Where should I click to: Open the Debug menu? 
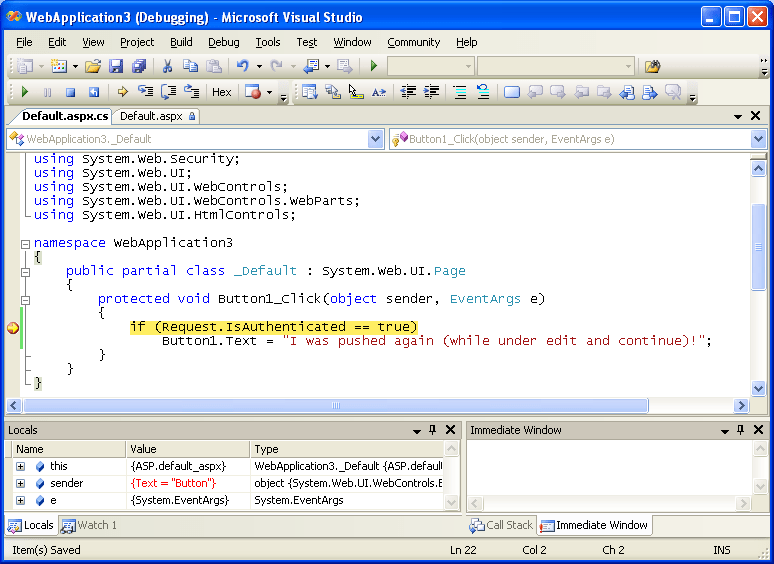point(224,42)
